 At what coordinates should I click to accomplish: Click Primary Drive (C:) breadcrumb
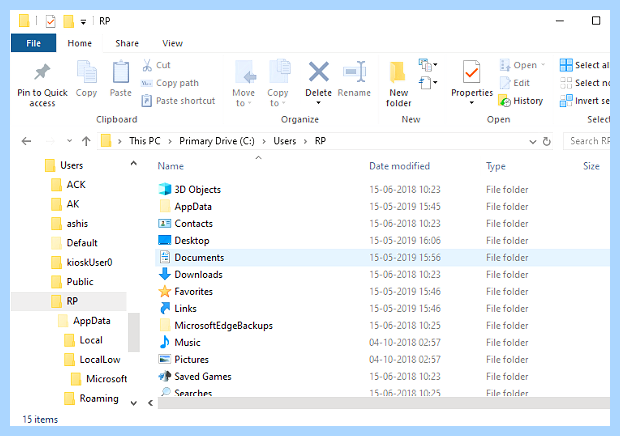pos(217,141)
